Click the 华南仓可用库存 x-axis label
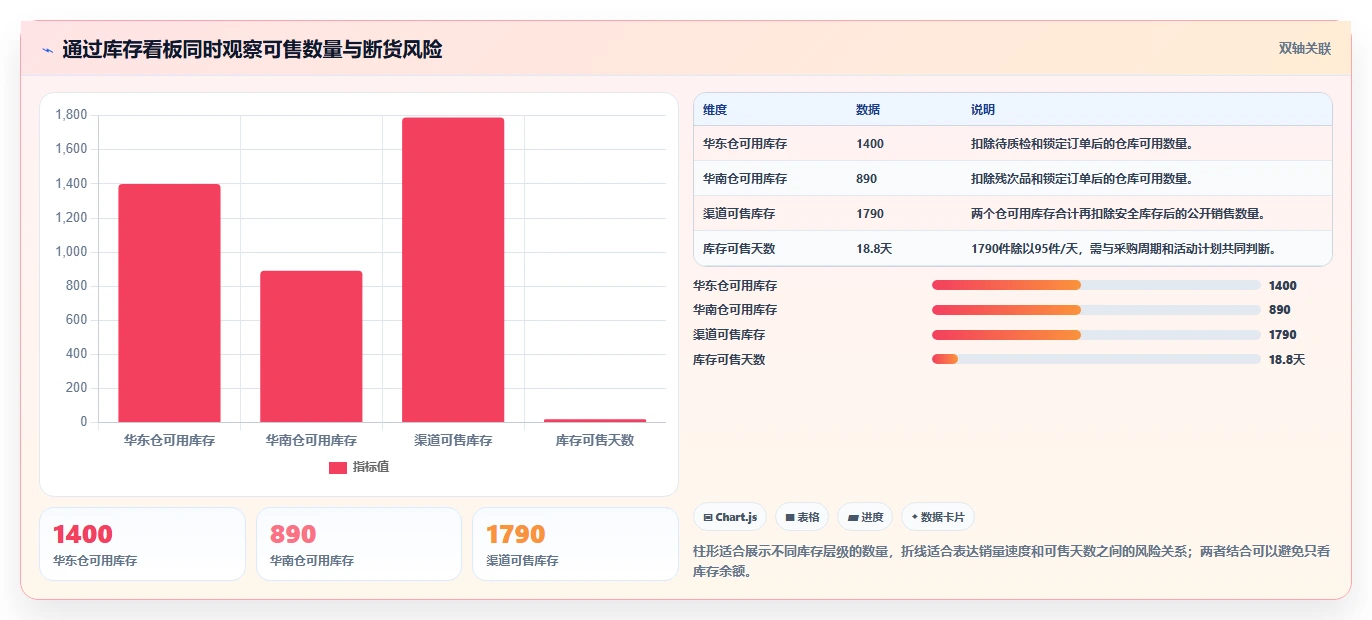1372x620 pixels. tap(311, 440)
